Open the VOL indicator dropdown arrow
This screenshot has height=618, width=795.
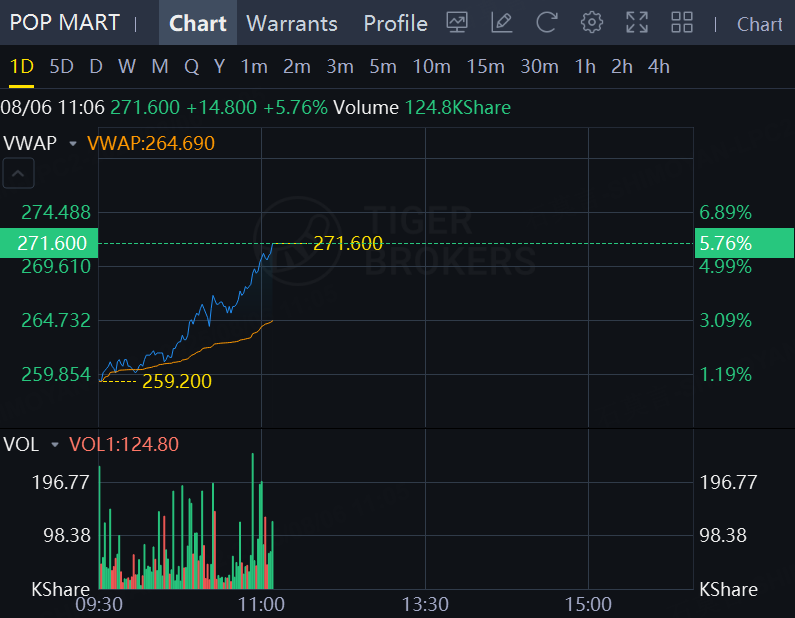(55, 445)
